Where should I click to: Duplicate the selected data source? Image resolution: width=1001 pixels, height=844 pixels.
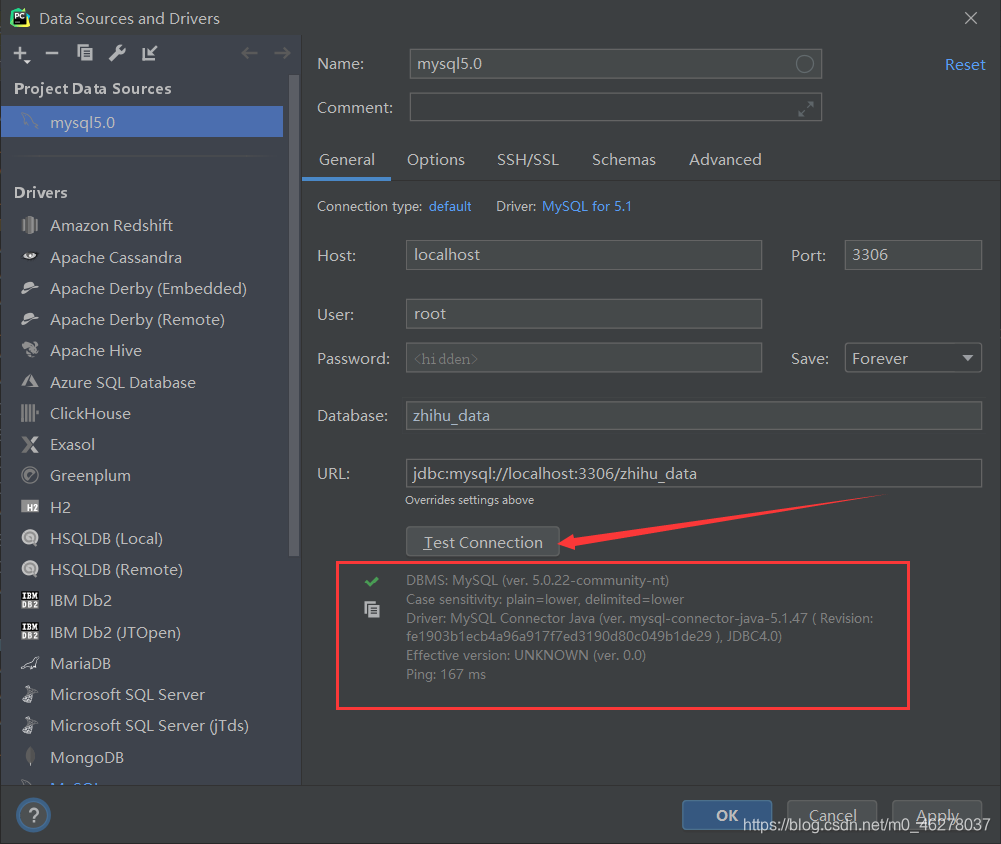pos(85,53)
